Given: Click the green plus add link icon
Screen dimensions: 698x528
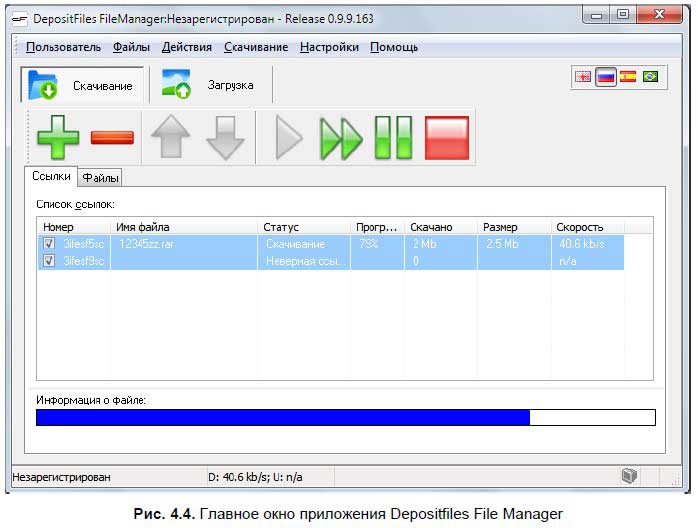Looking at the screenshot, I should 58,138.
